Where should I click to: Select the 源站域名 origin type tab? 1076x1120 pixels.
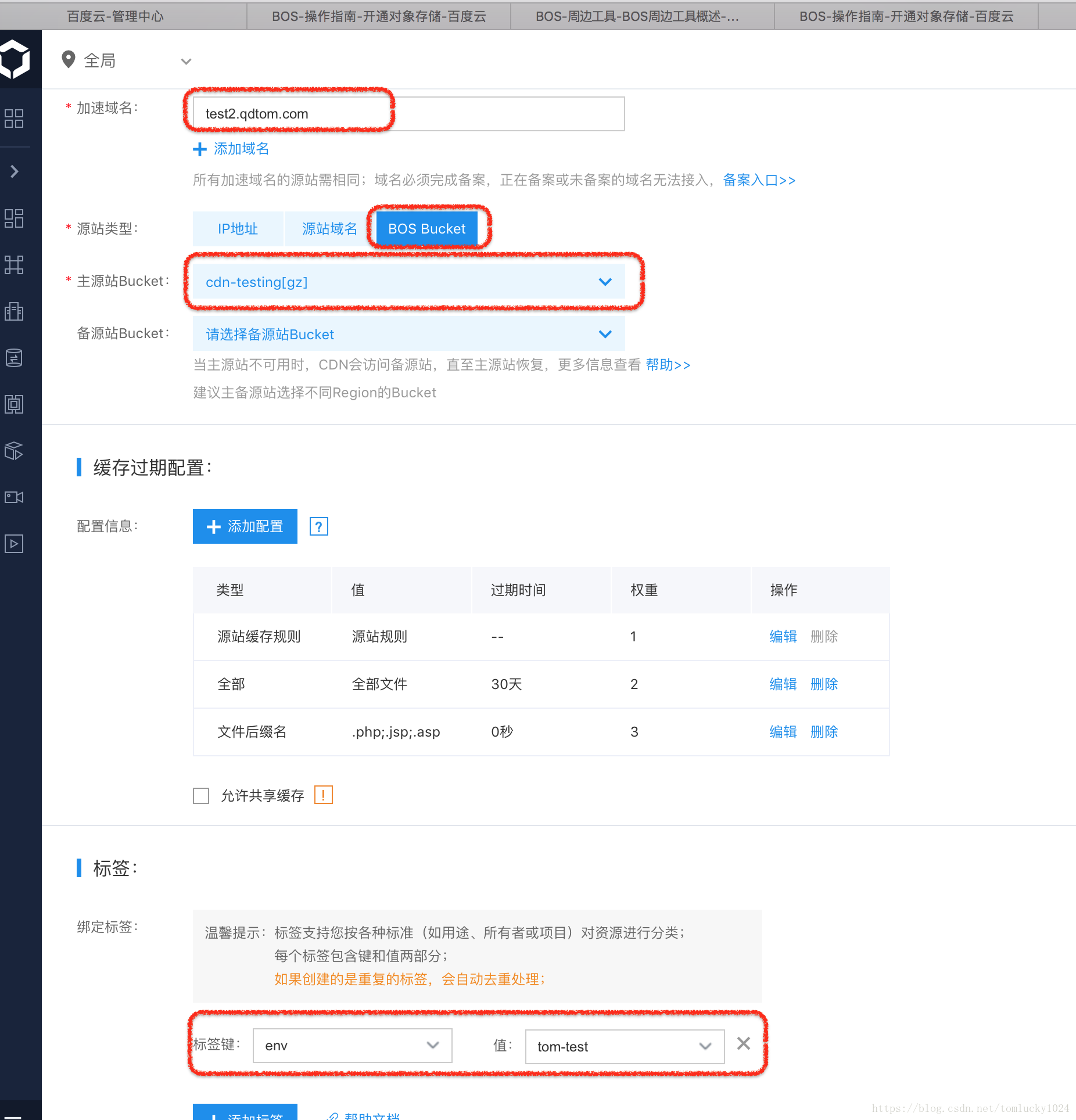(329, 228)
